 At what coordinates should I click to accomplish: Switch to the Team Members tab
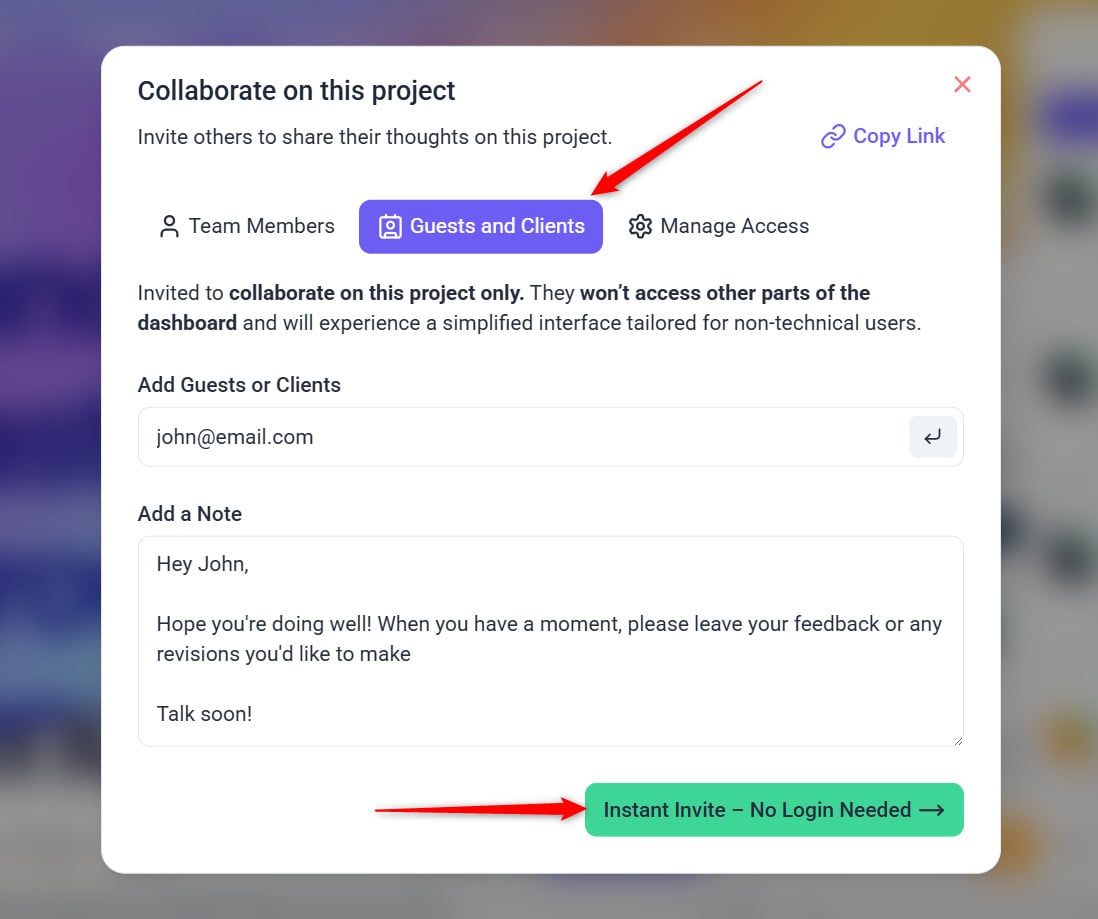pyautogui.click(x=247, y=226)
